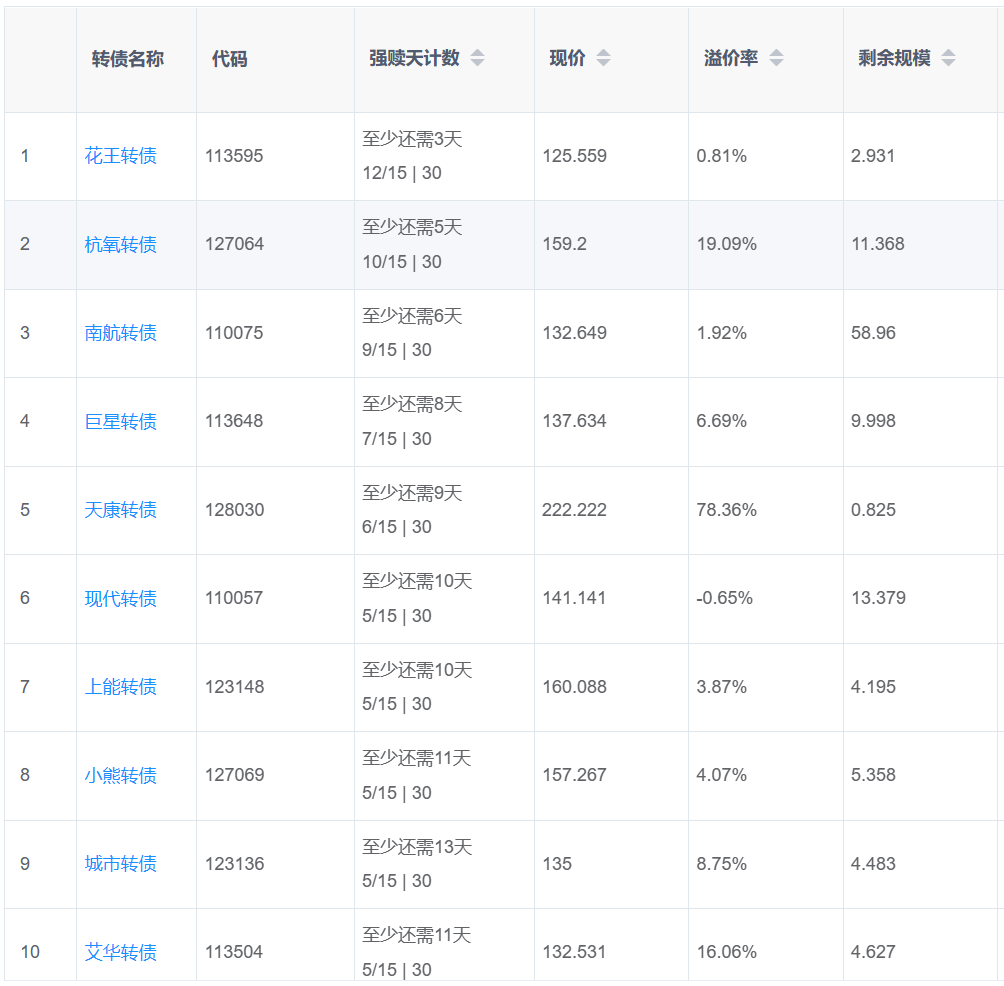The width and height of the screenshot is (1004, 986).
Task: View the 上能转债 bond
Action: point(121,687)
